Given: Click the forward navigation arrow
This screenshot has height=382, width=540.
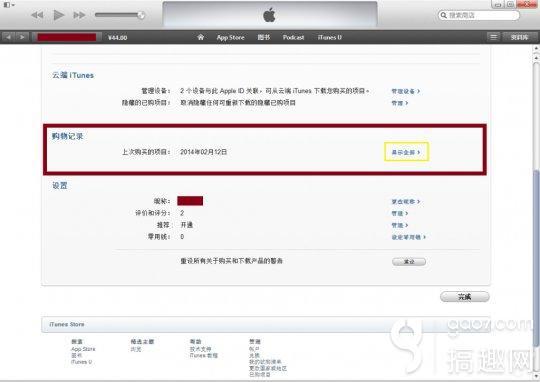Looking at the screenshot, I should point(22,37).
